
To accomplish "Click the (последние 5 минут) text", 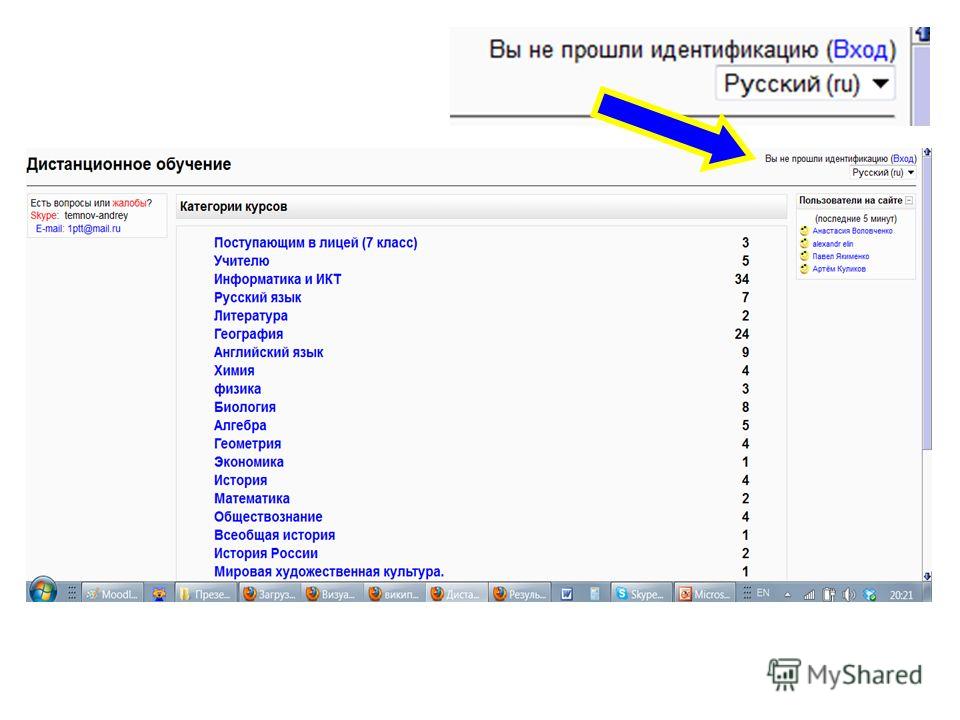I will (856, 219).
